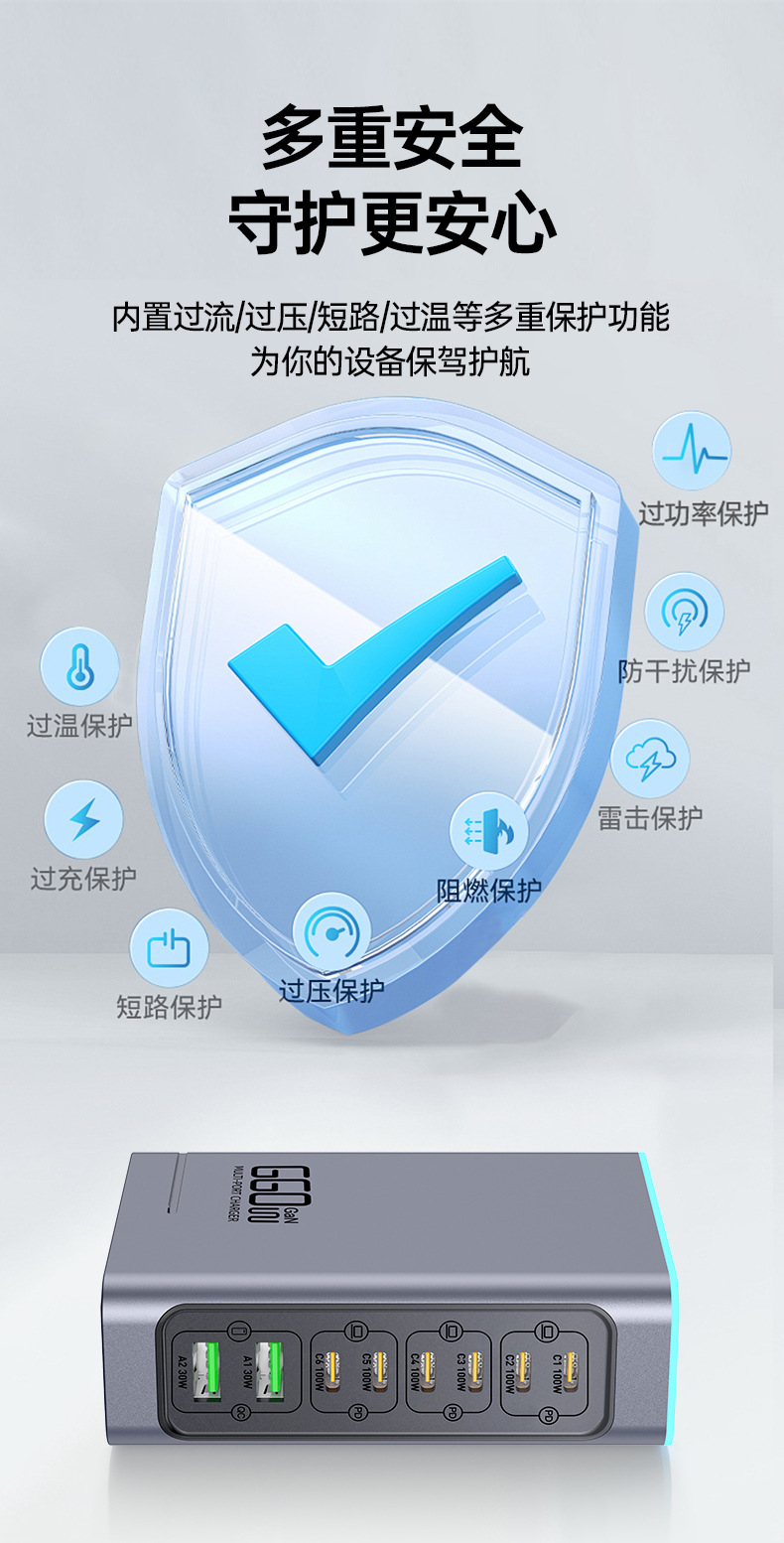Screen dimensions: 784x1543
Task: Select the overcharge lightning bolt icon
Action: (83, 820)
